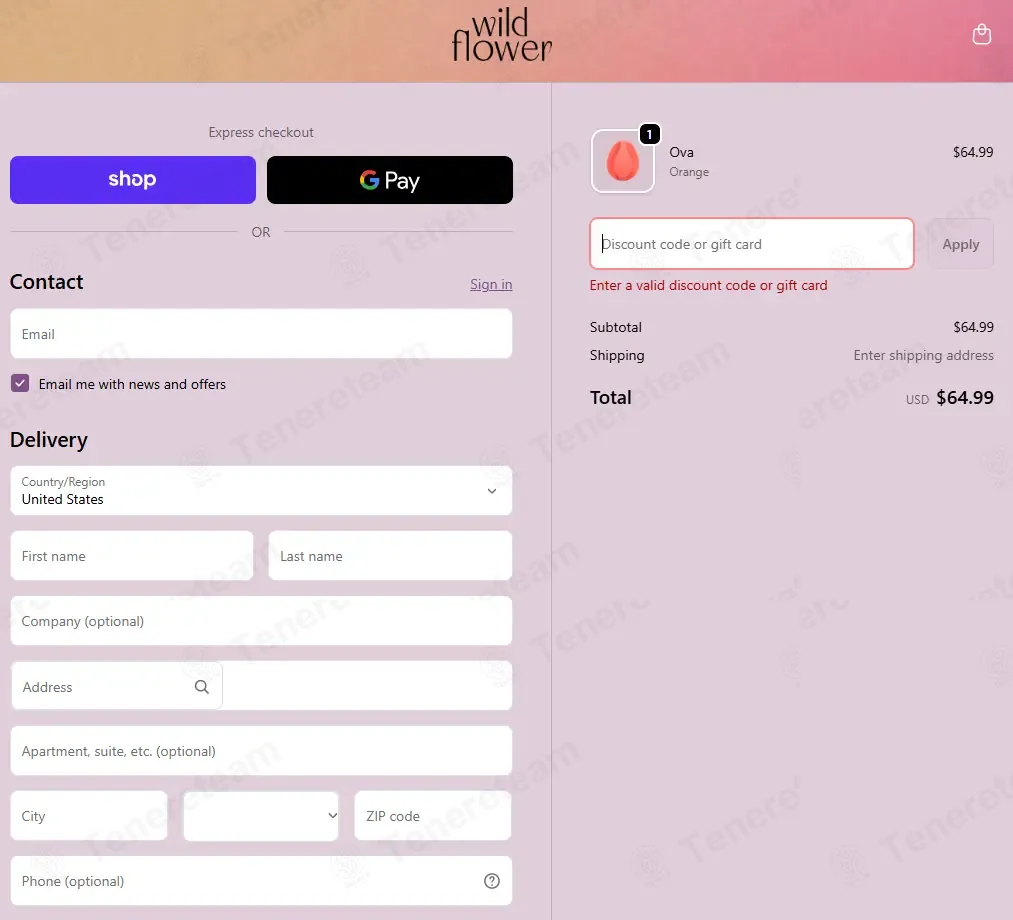
Task: Apply the discount code
Action: pos(960,244)
